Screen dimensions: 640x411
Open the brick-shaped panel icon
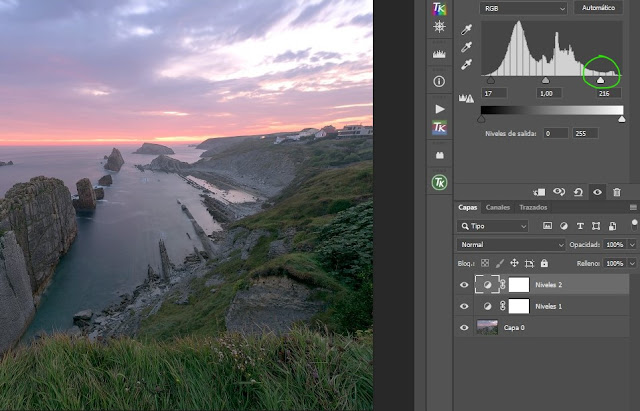coord(439,156)
